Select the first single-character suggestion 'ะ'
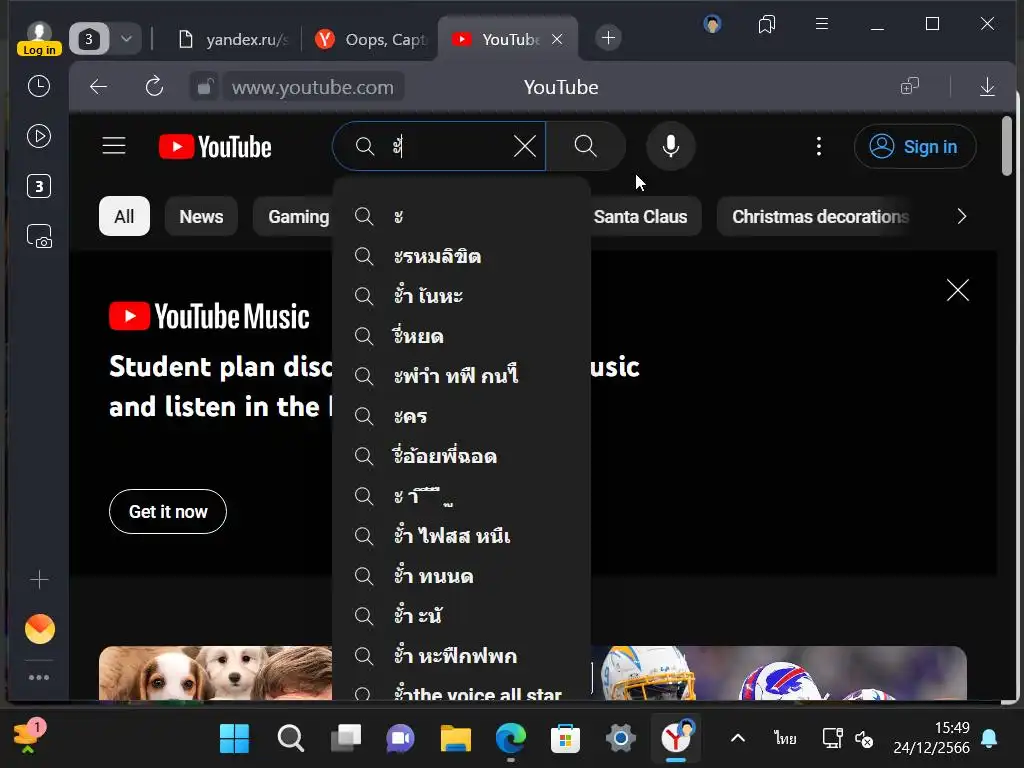The image size is (1024, 768). [x=462, y=216]
